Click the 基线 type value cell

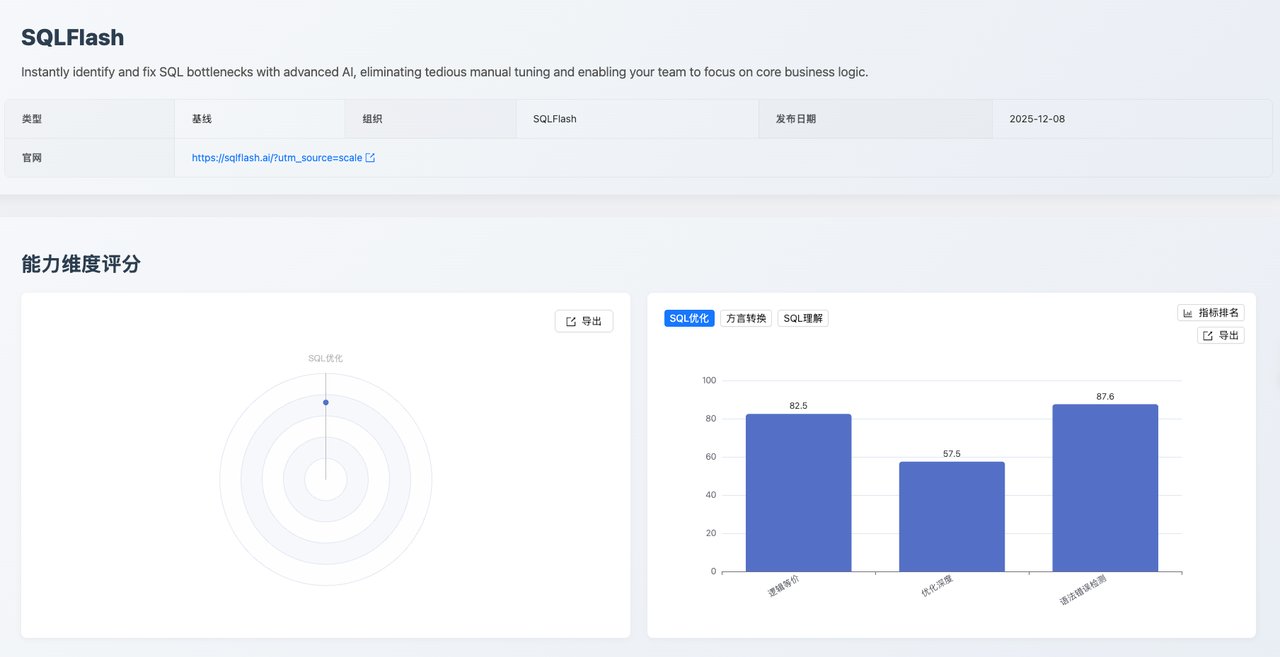click(202, 119)
